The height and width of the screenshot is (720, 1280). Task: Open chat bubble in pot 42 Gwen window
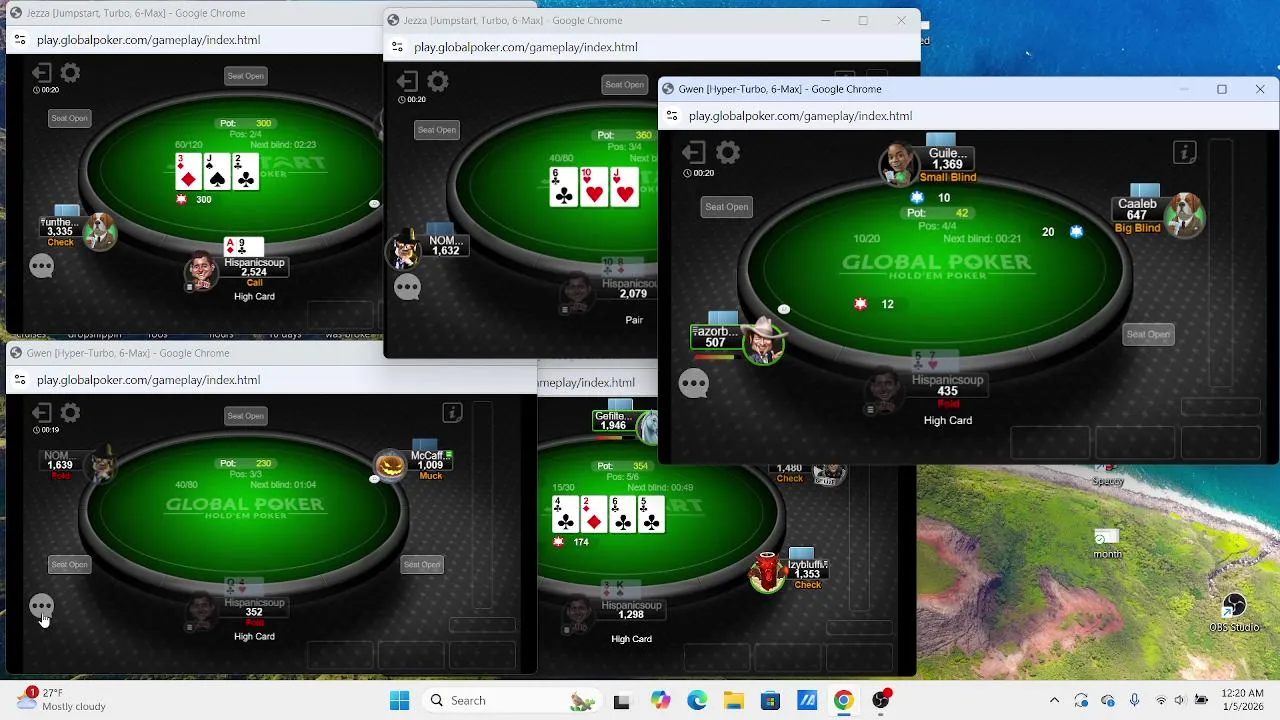[694, 384]
